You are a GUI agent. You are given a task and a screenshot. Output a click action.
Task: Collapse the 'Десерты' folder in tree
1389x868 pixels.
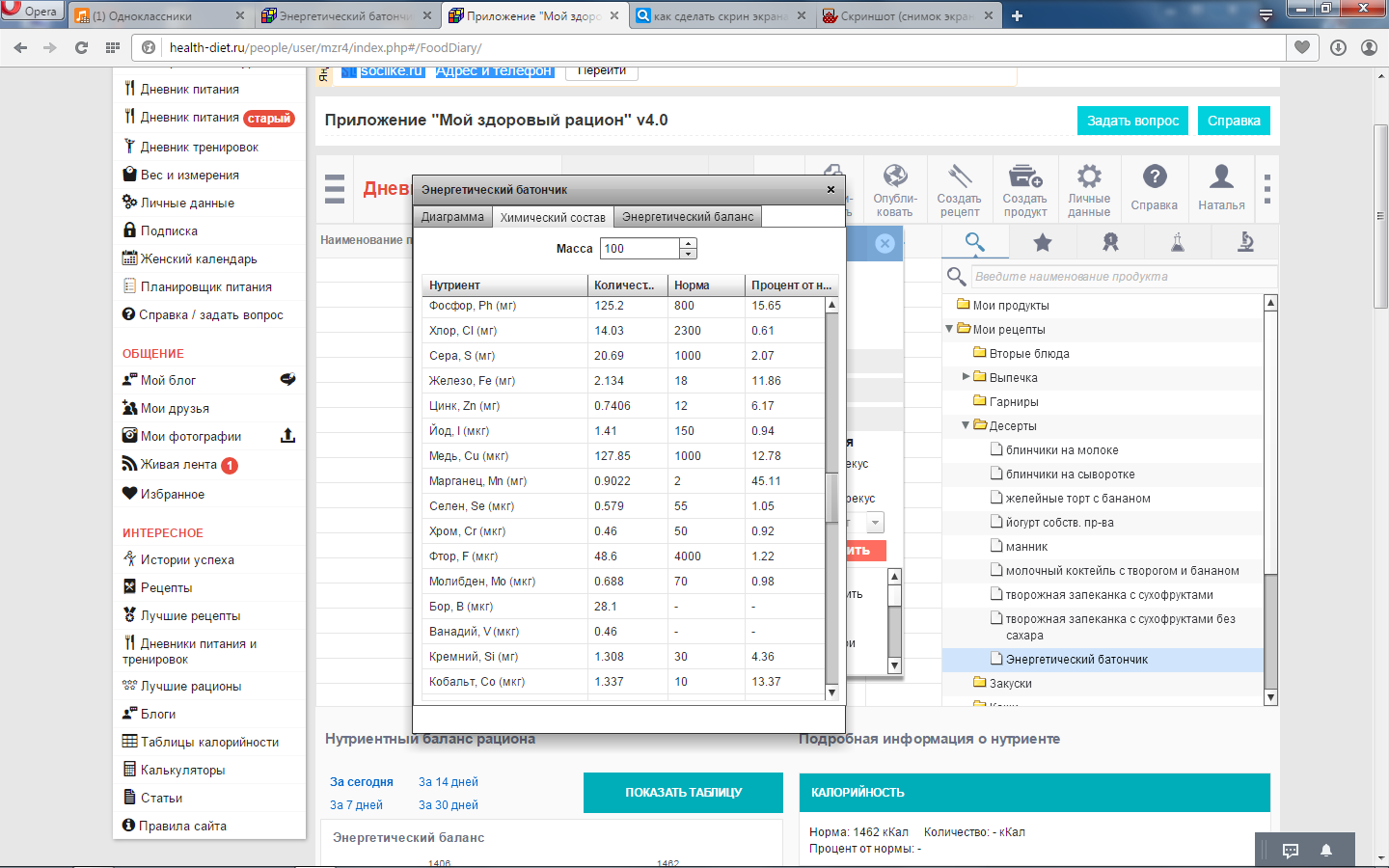966,425
